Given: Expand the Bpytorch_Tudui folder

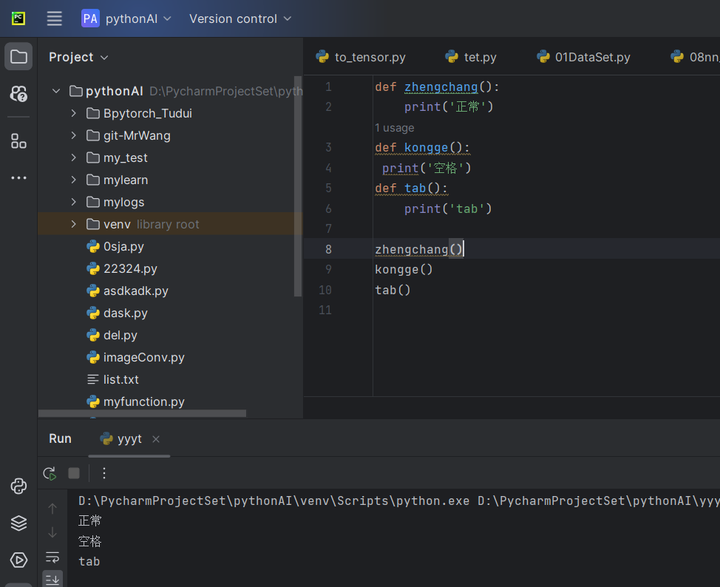Looking at the screenshot, I should pyautogui.click(x=74, y=113).
